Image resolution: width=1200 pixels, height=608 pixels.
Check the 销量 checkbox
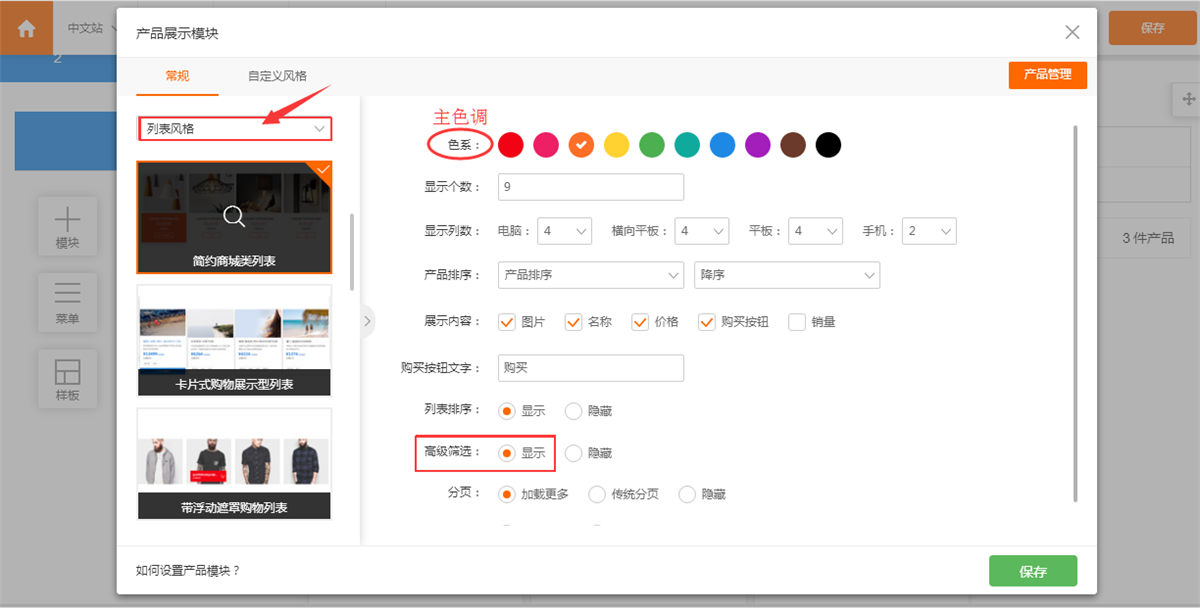(797, 322)
